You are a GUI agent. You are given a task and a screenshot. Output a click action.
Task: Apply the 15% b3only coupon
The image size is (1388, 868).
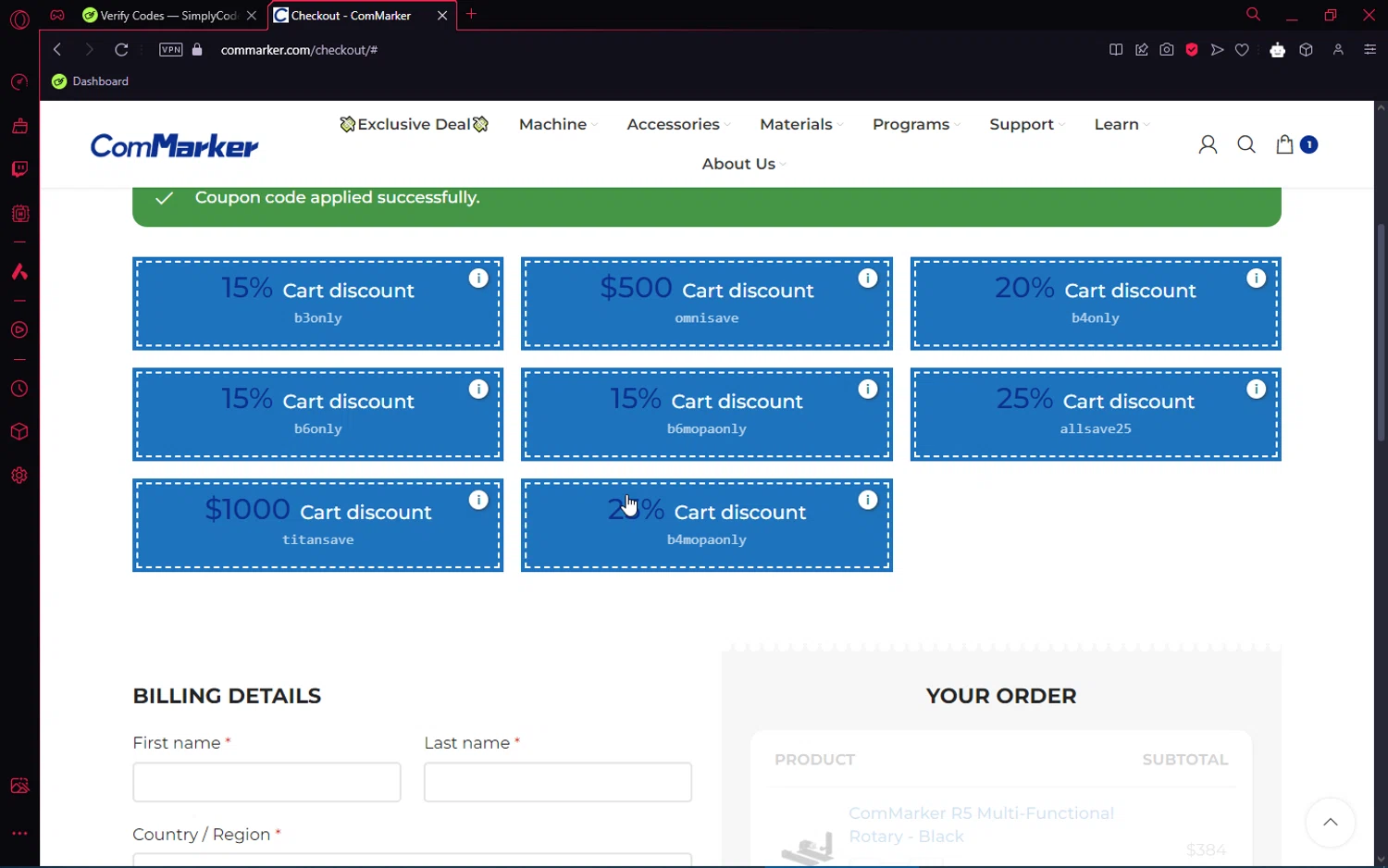coord(317,304)
